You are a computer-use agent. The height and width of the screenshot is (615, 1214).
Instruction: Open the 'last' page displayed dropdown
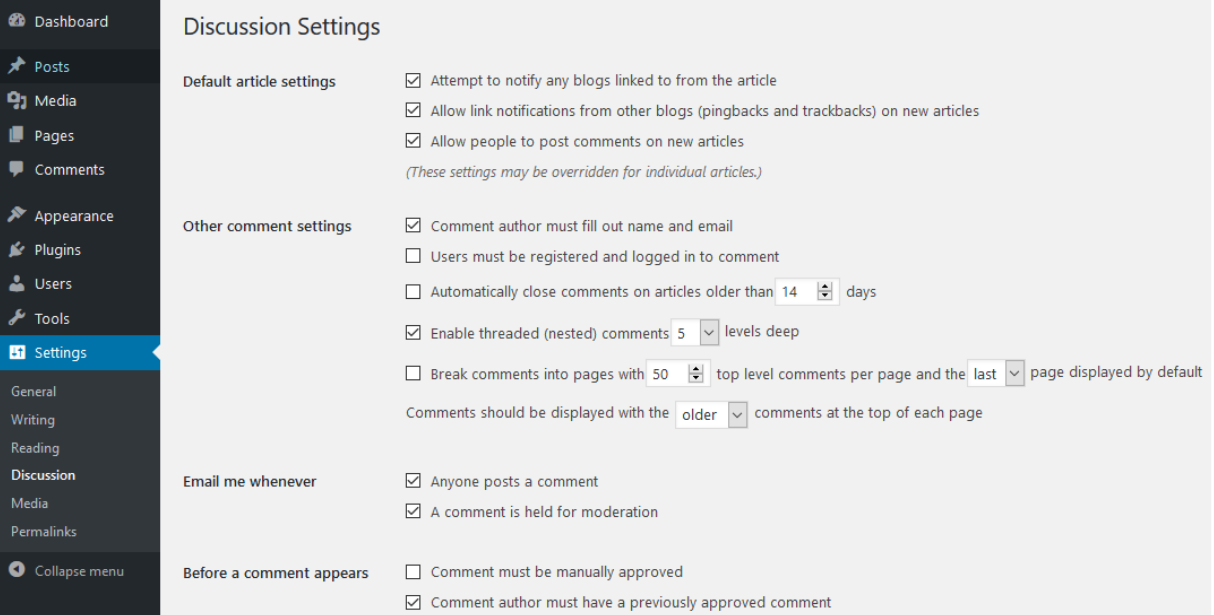[x=996, y=373]
